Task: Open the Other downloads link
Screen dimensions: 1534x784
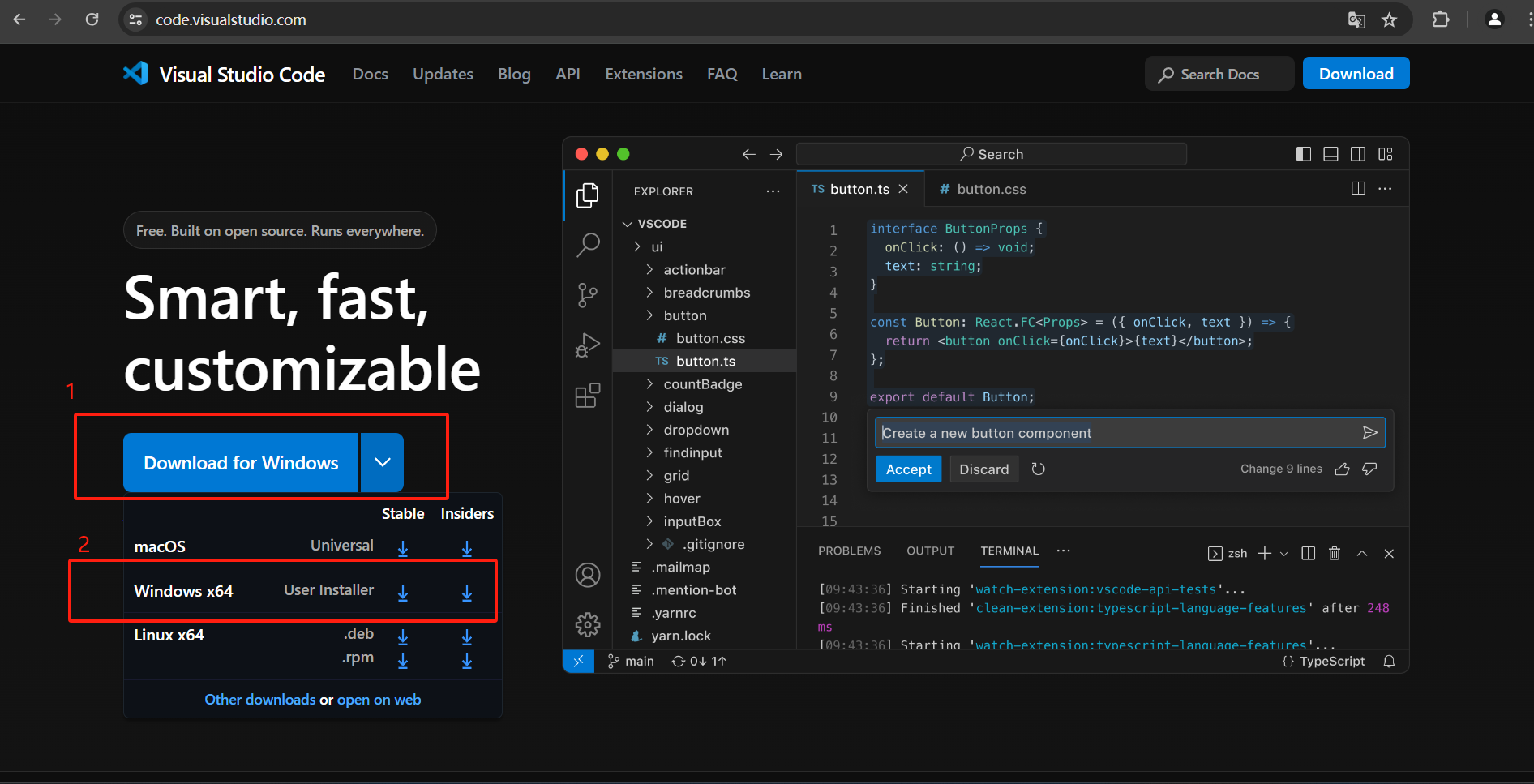Action: pos(259,700)
